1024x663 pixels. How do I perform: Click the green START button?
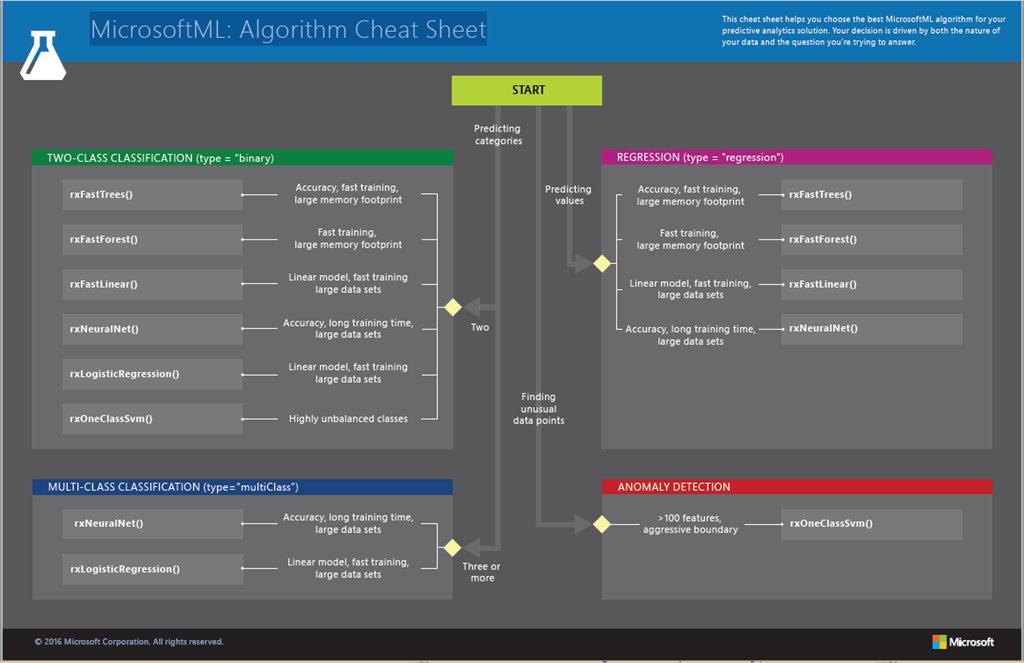point(527,89)
